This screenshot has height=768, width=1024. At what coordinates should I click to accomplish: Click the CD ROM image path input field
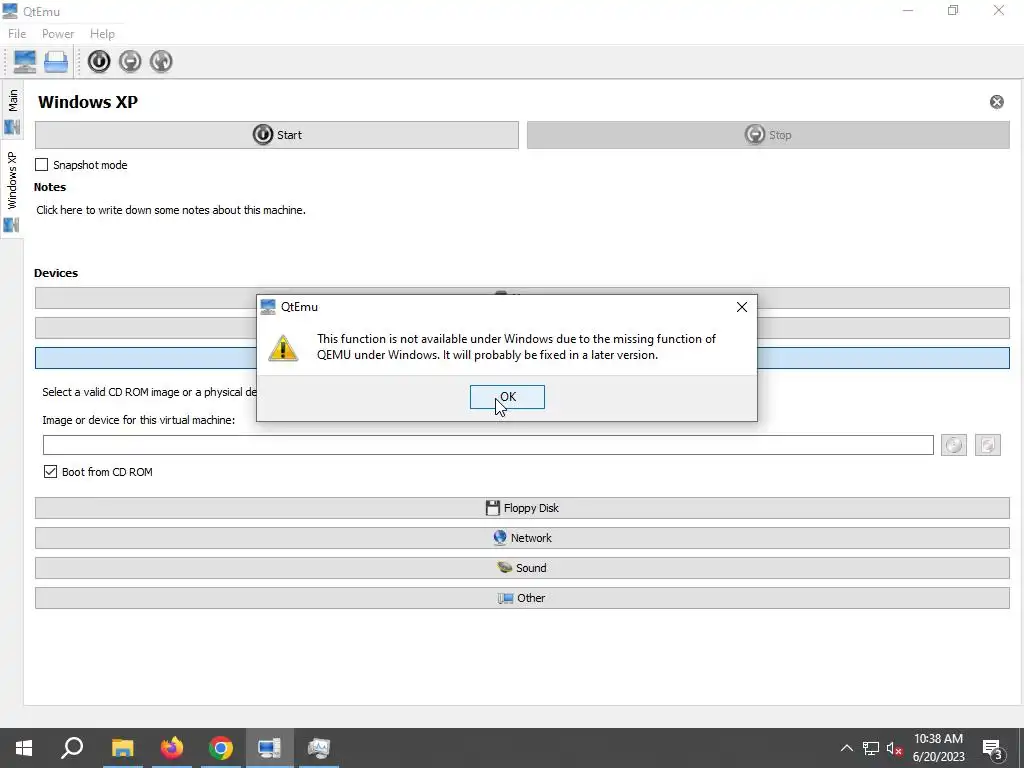(x=488, y=445)
